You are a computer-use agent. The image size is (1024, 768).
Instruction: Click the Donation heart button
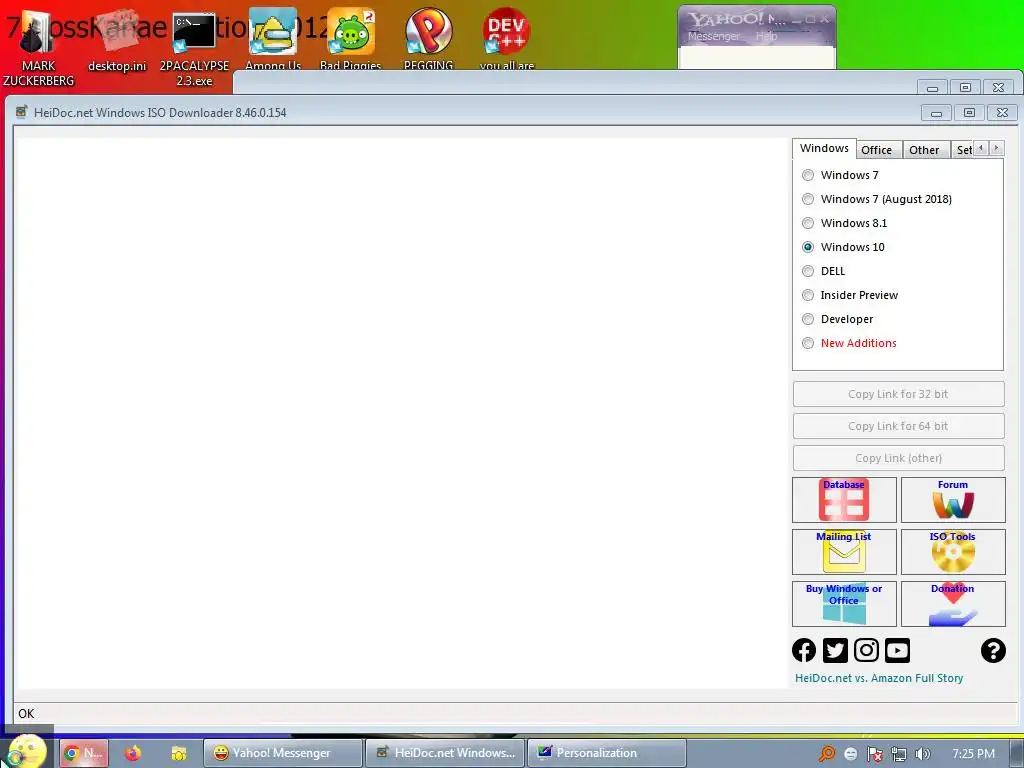coord(953,604)
